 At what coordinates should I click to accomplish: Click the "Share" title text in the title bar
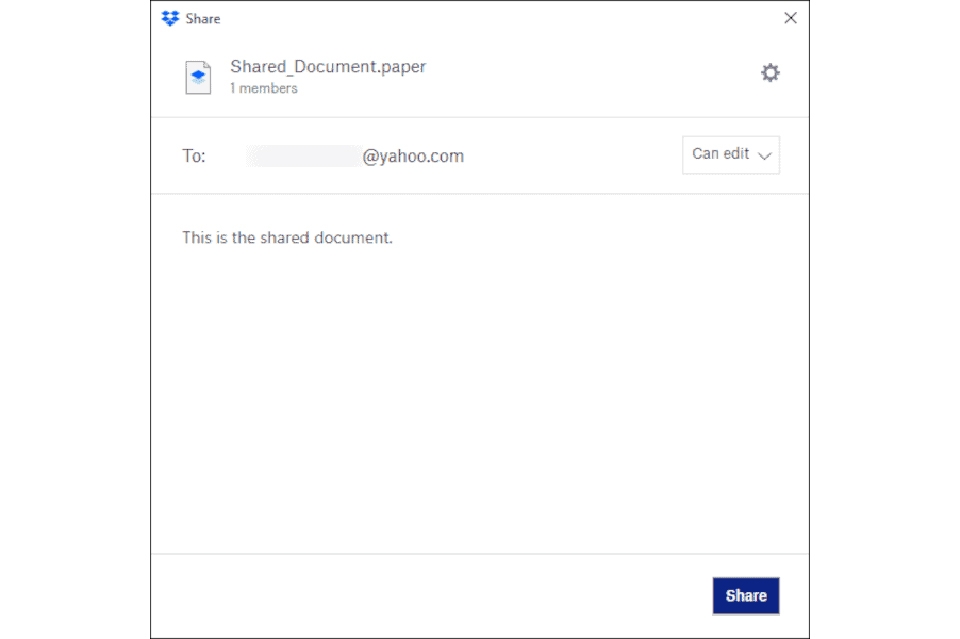pyautogui.click(x=203, y=19)
